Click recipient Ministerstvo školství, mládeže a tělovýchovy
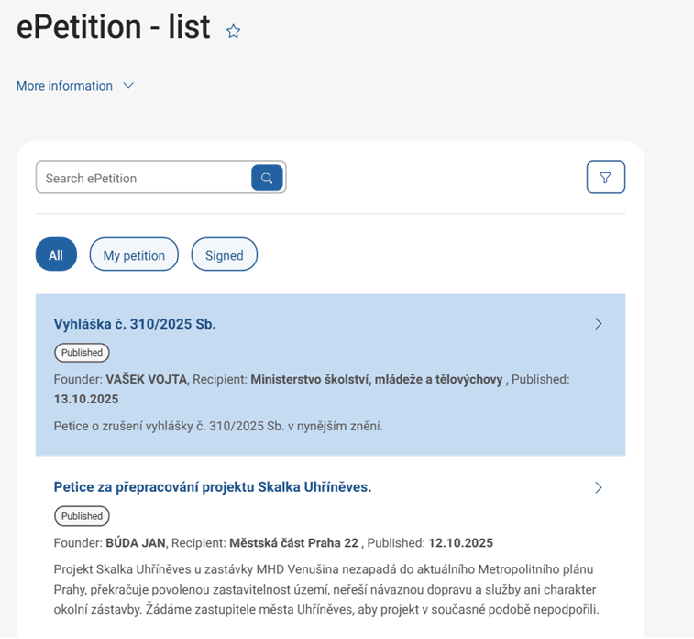Viewport: 694px width, 639px height. [376, 380]
